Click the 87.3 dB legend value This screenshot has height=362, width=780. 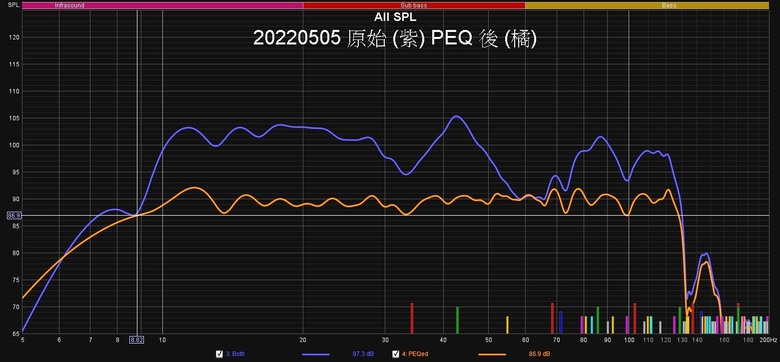click(x=363, y=354)
